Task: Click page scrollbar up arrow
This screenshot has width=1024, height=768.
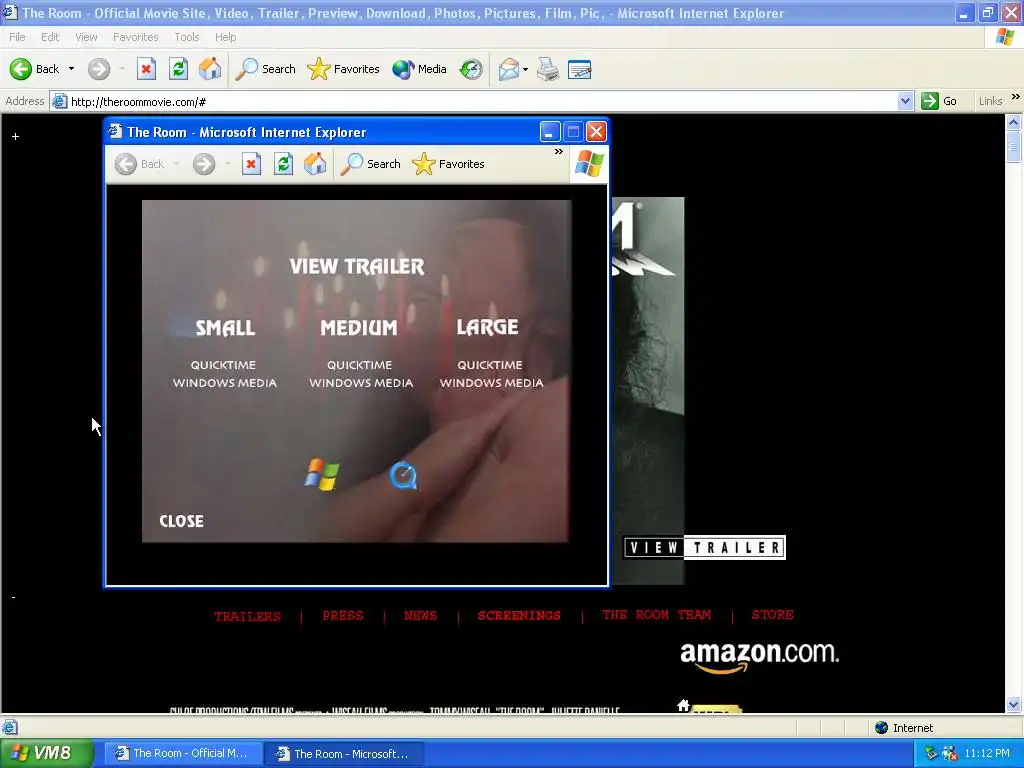Action: click(1014, 122)
